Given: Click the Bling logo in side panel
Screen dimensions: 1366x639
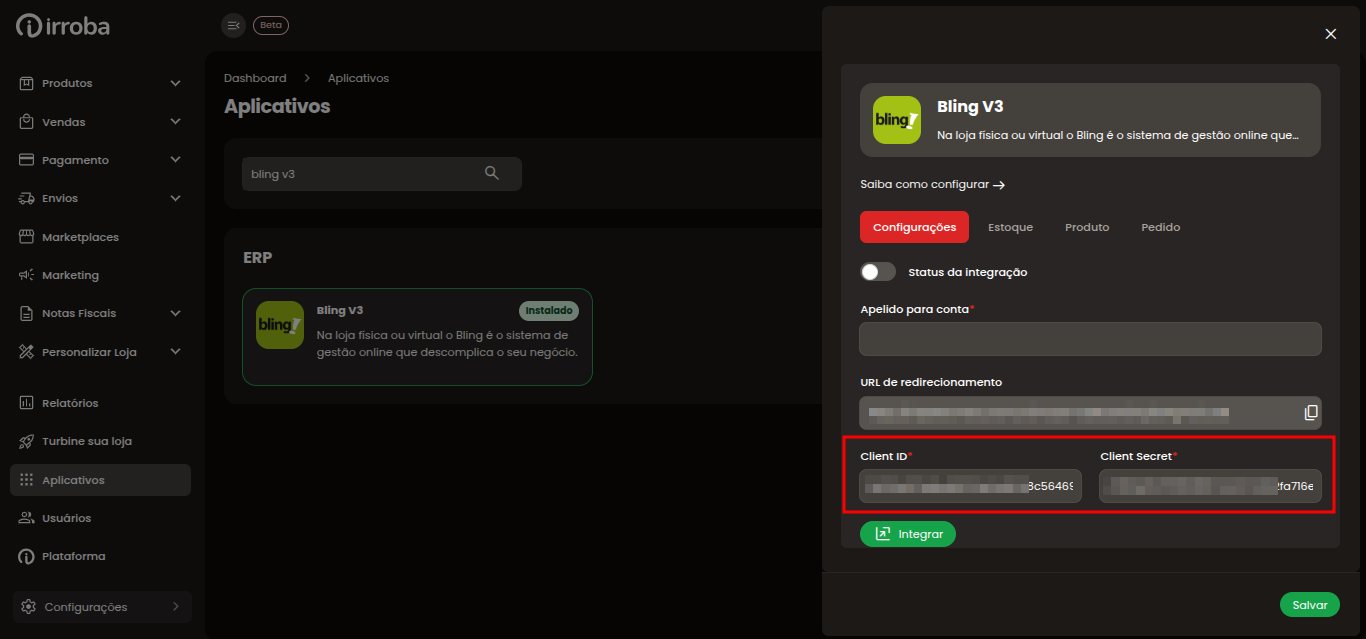Looking at the screenshot, I should [x=897, y=120].
